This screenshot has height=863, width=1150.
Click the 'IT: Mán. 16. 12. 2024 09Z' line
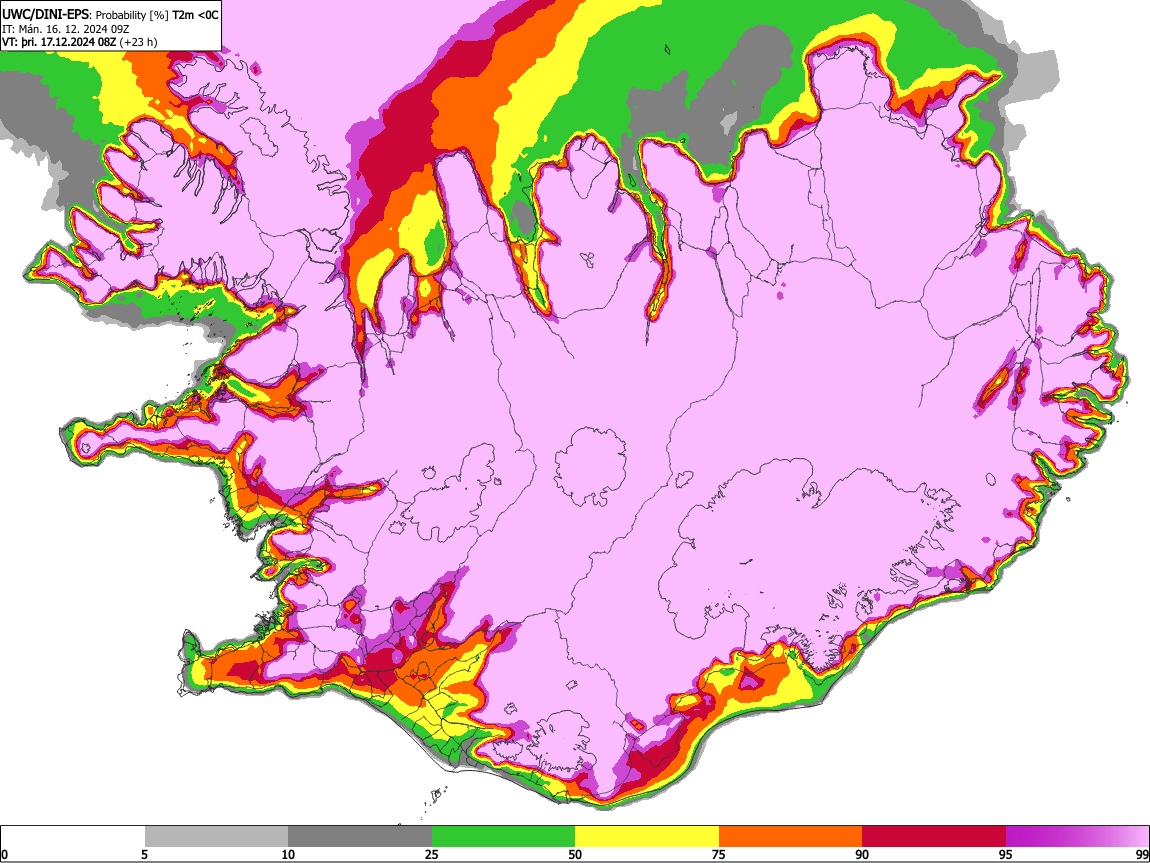66,29
